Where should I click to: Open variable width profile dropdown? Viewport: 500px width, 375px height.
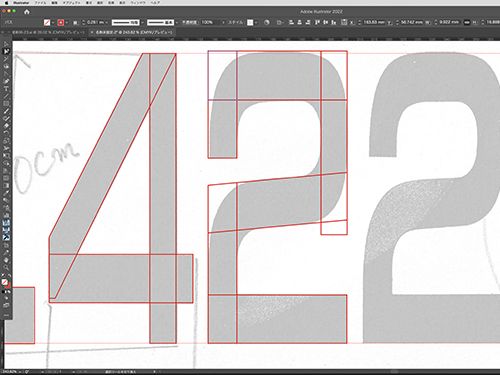point(143,22)
